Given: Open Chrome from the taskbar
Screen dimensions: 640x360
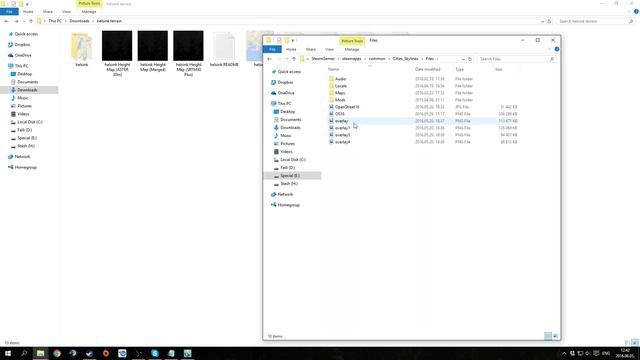Looking at the screenshot, I should [x=57, y=353].
